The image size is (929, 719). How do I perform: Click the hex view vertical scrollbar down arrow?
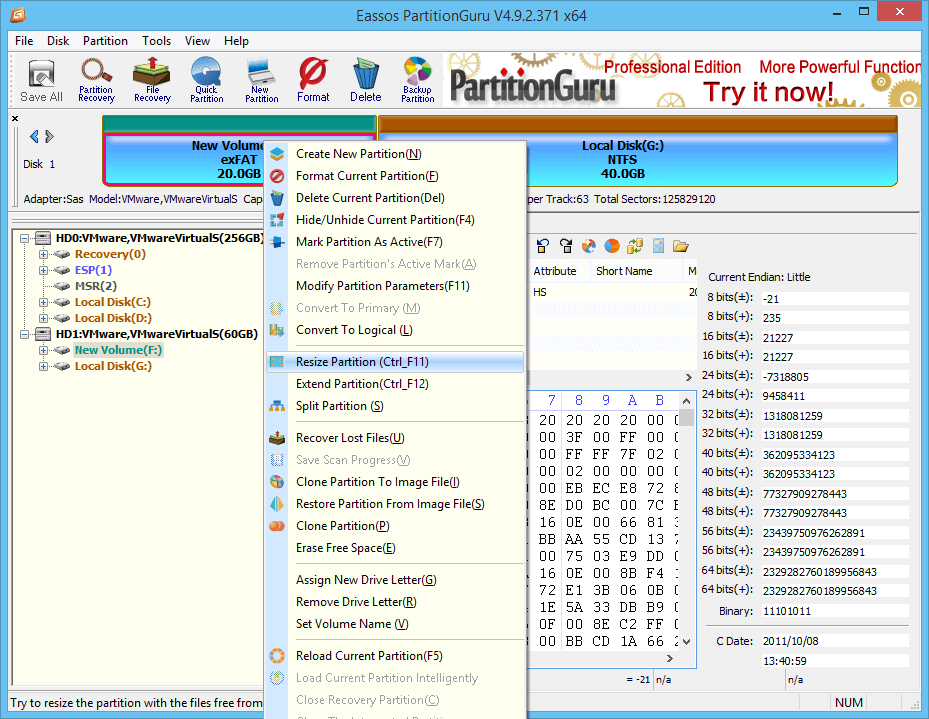pyautogui.click(x=687, y=641)
